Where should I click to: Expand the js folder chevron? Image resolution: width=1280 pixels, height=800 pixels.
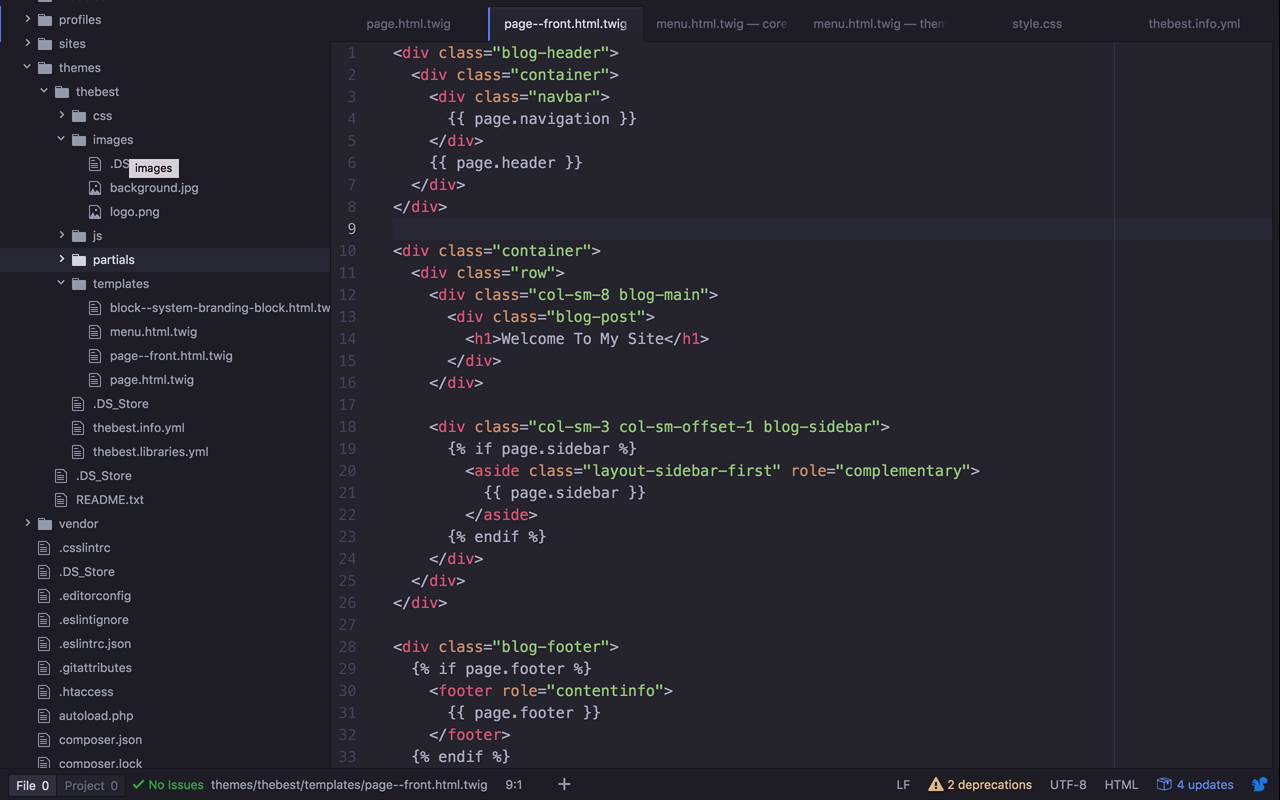pyautogui.click(x=61, y=235)
